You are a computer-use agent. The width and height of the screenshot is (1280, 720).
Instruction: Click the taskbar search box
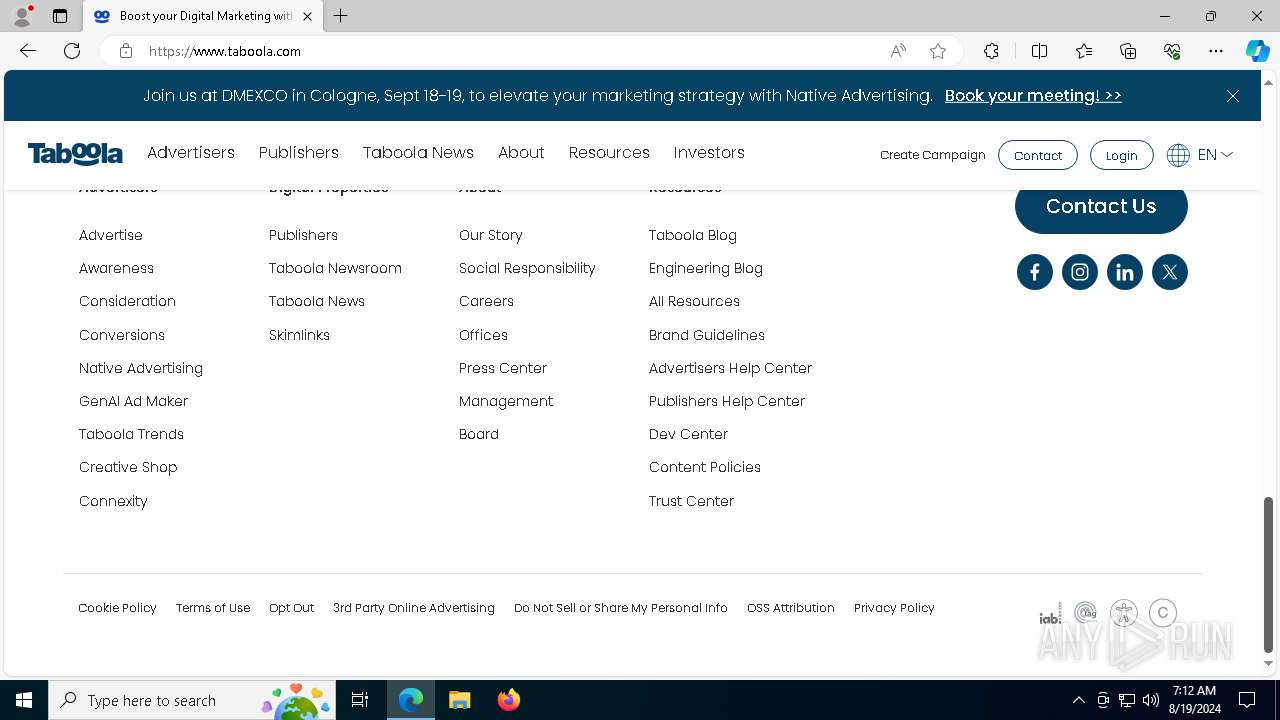point(192,700)
